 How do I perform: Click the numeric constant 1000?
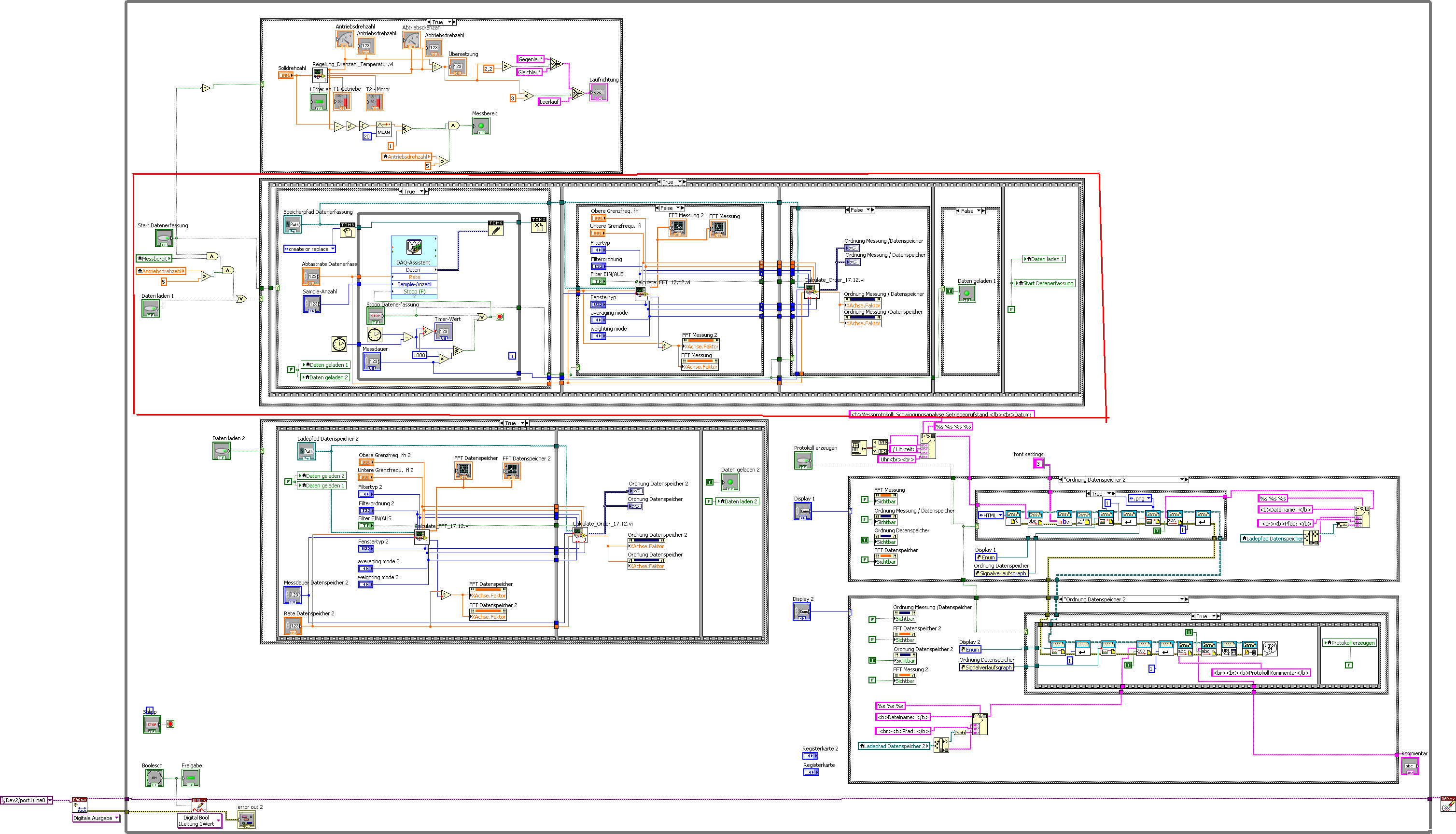[419, 355]
